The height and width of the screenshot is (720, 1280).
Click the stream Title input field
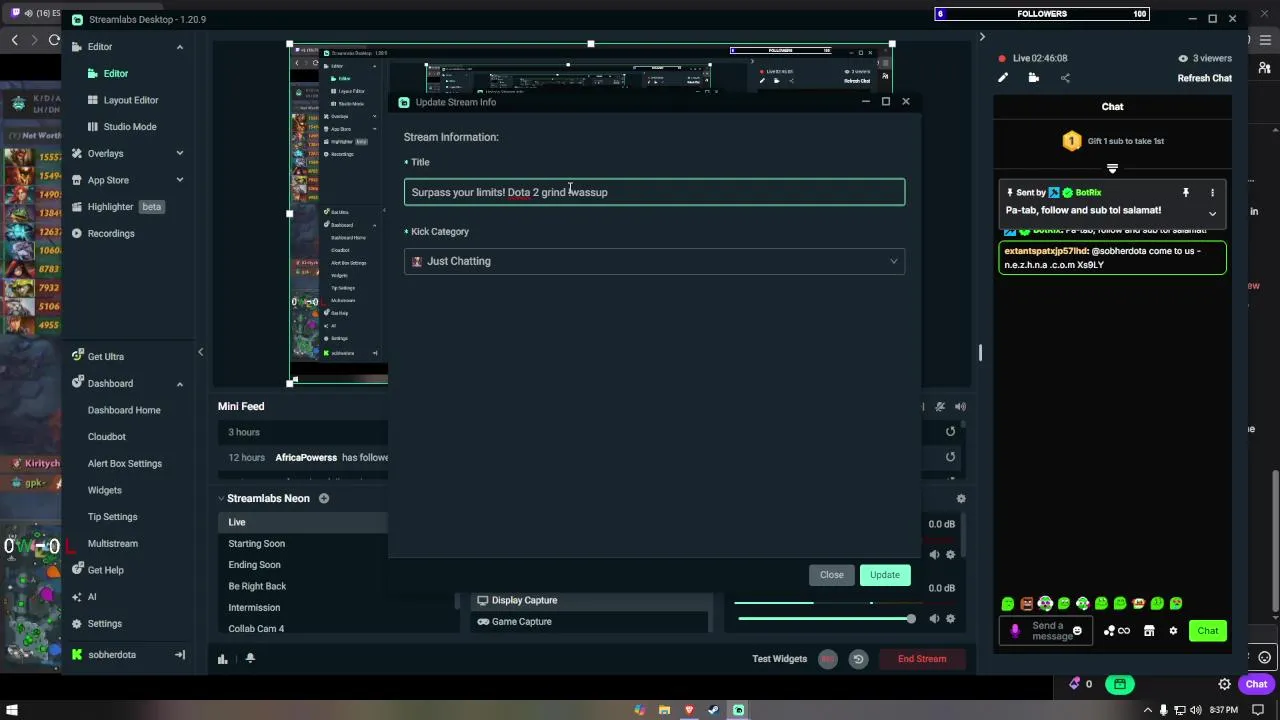point(654,192)
